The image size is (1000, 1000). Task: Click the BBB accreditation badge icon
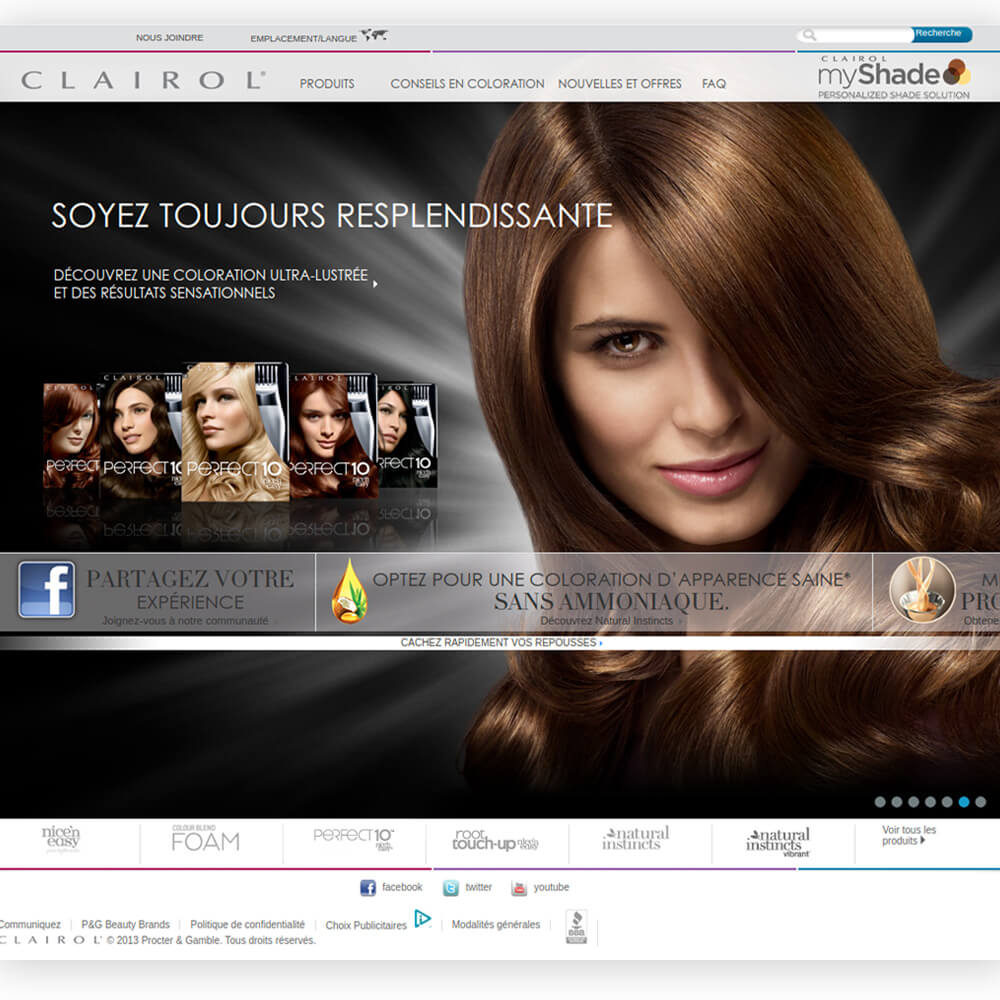point(577,927)
